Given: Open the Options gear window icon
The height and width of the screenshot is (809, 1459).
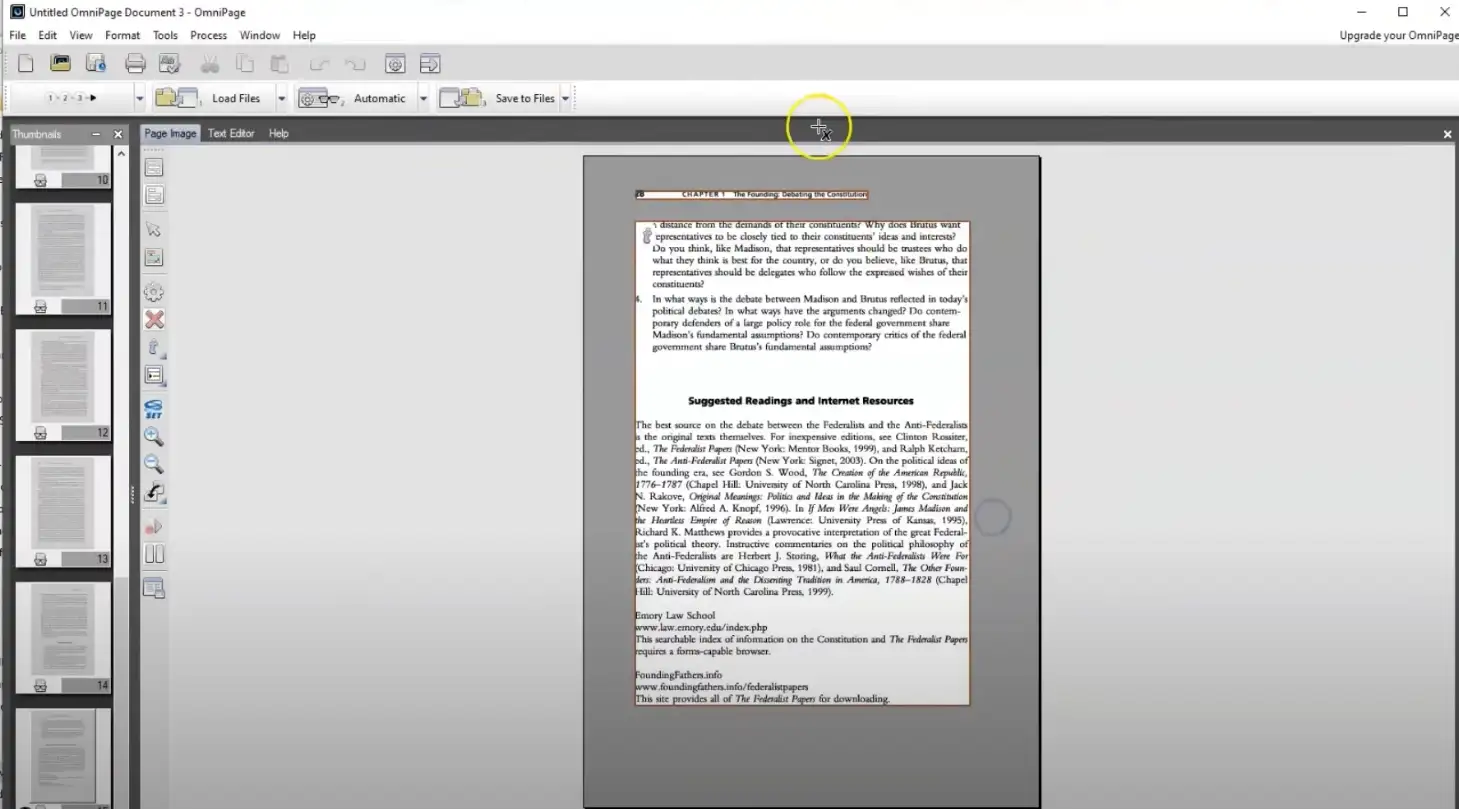Looking at the screenshot, I should [x=395, y=64].
